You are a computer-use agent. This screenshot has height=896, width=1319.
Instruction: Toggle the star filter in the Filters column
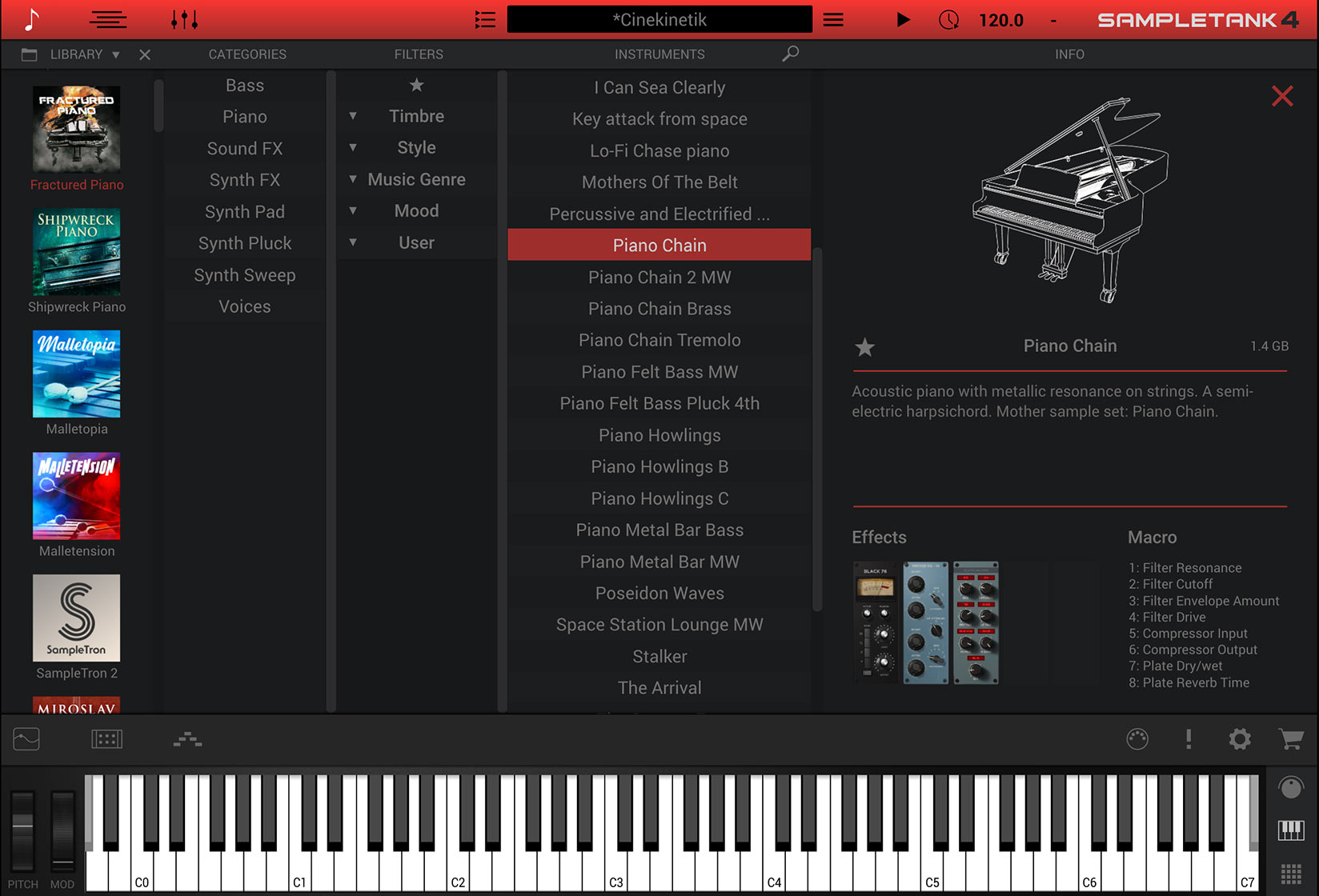[417, 84]
